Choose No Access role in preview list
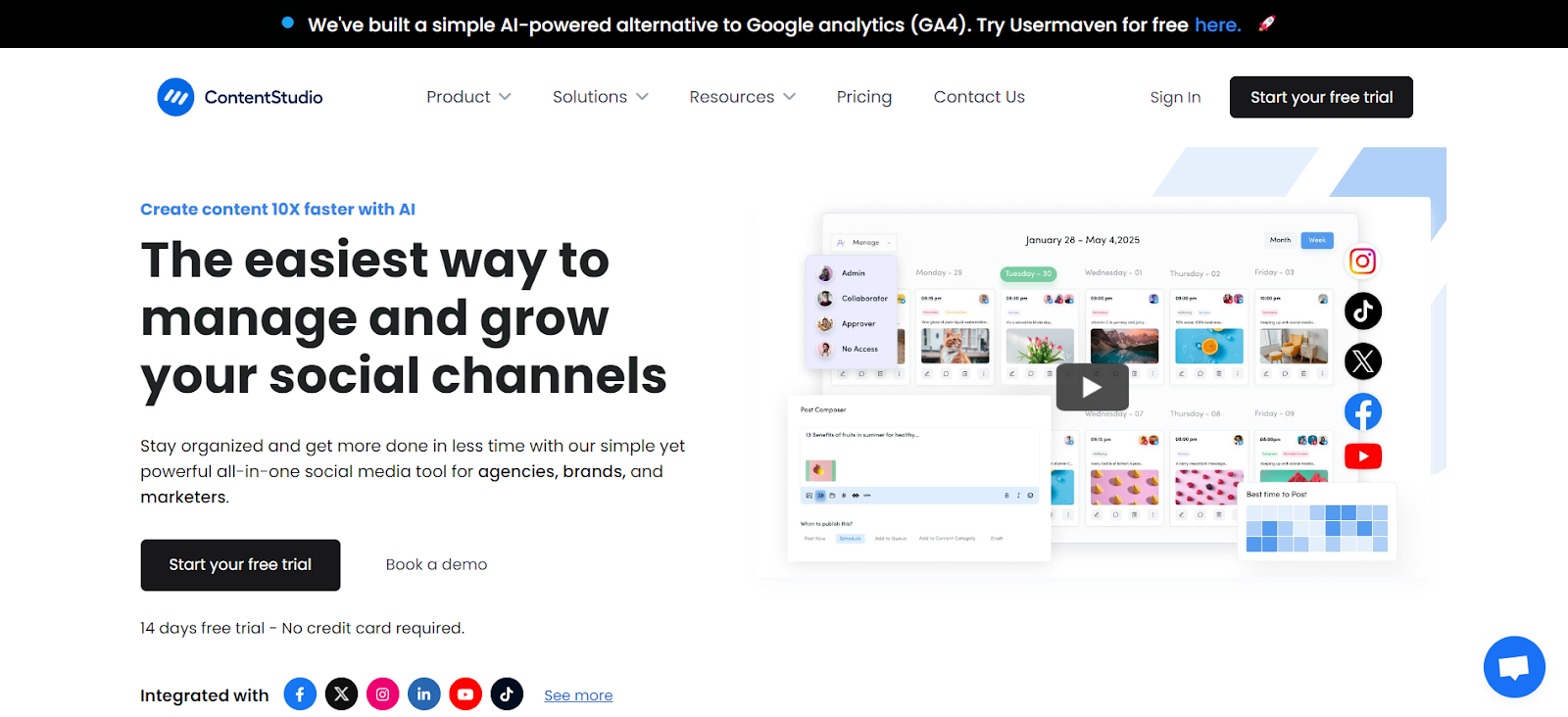Screen dimensions: 1568x717 [851, 349]
